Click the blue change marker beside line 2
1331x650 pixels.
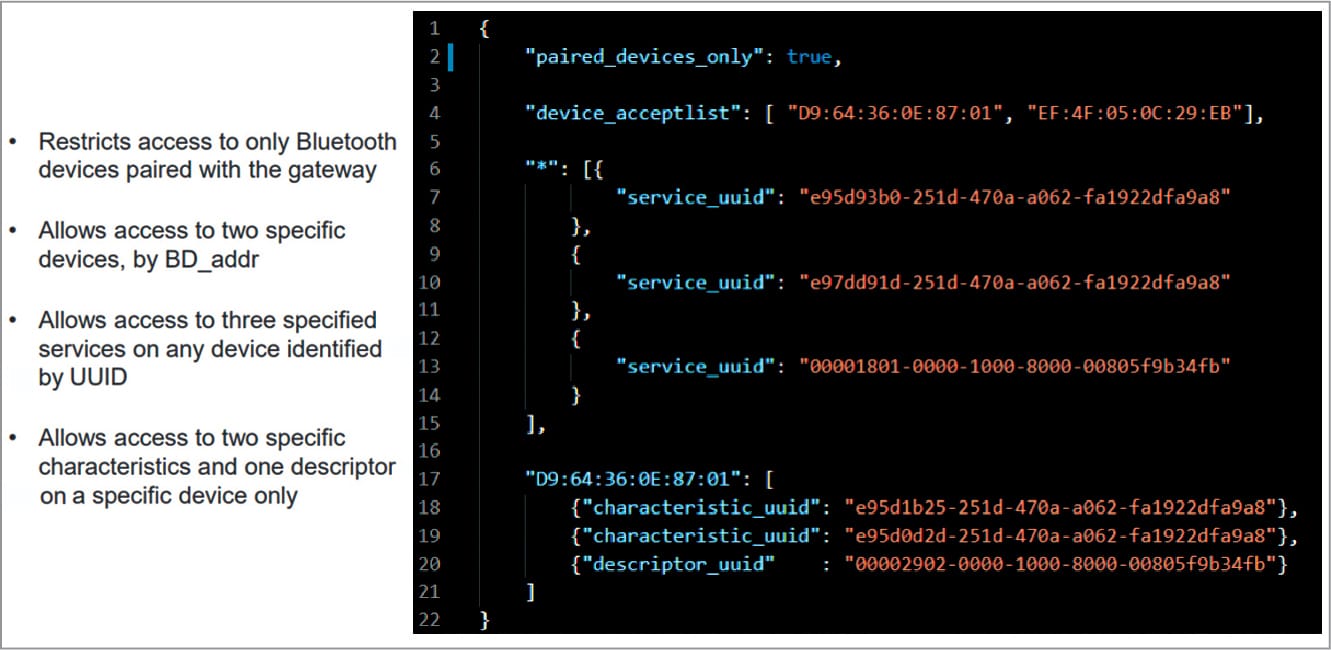click(451, 57)
